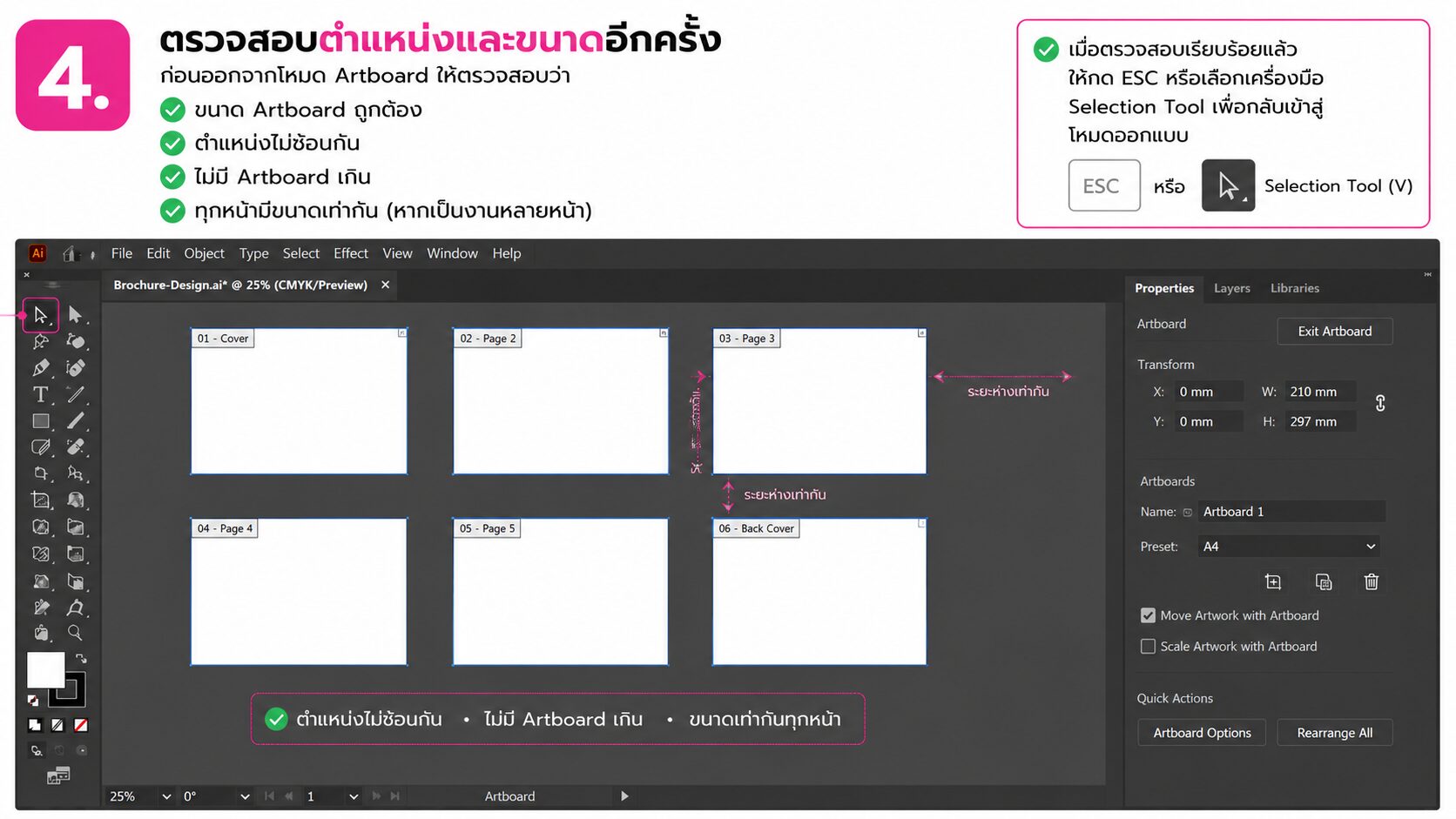Screen dimensions: 1456x819
Task: Open the Effect menu
Action: [x=351, y=253]
